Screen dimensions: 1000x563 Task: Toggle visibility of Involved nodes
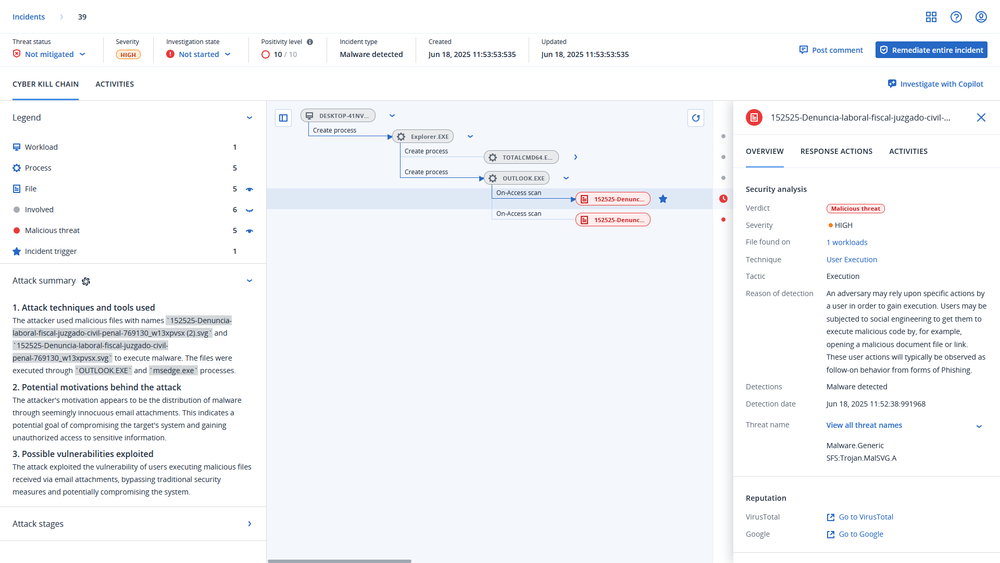click(x=249, y=210)
